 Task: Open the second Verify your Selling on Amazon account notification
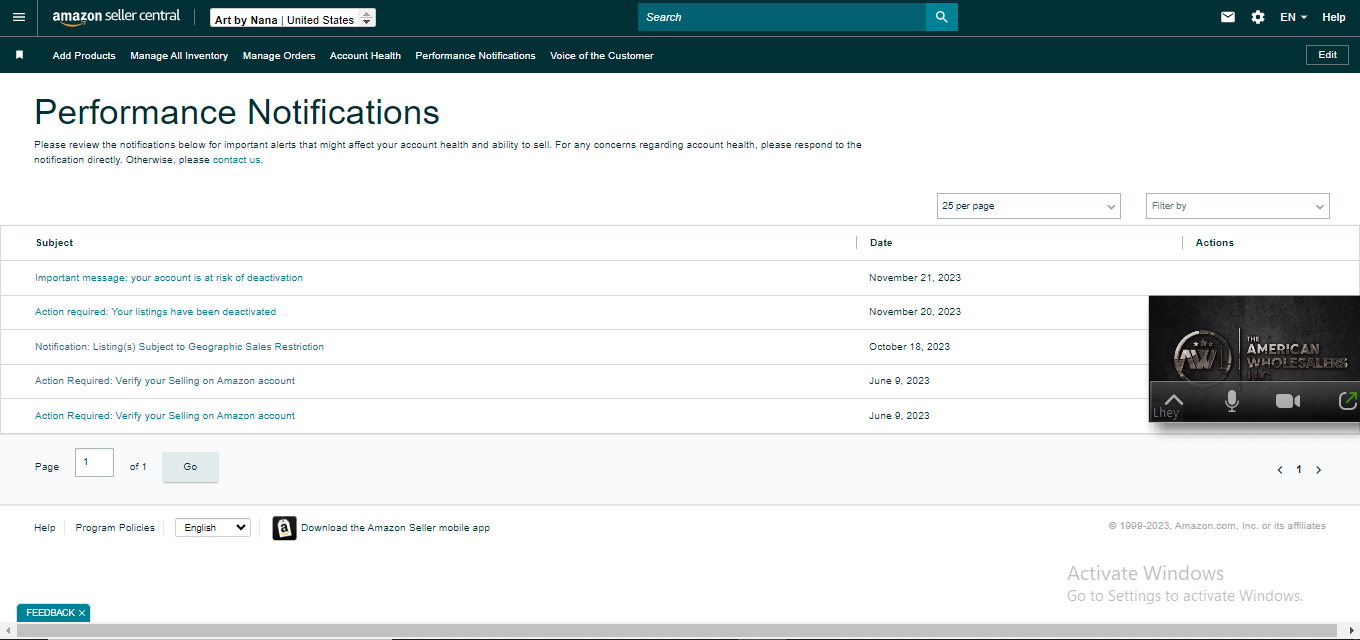coord(165,416)
